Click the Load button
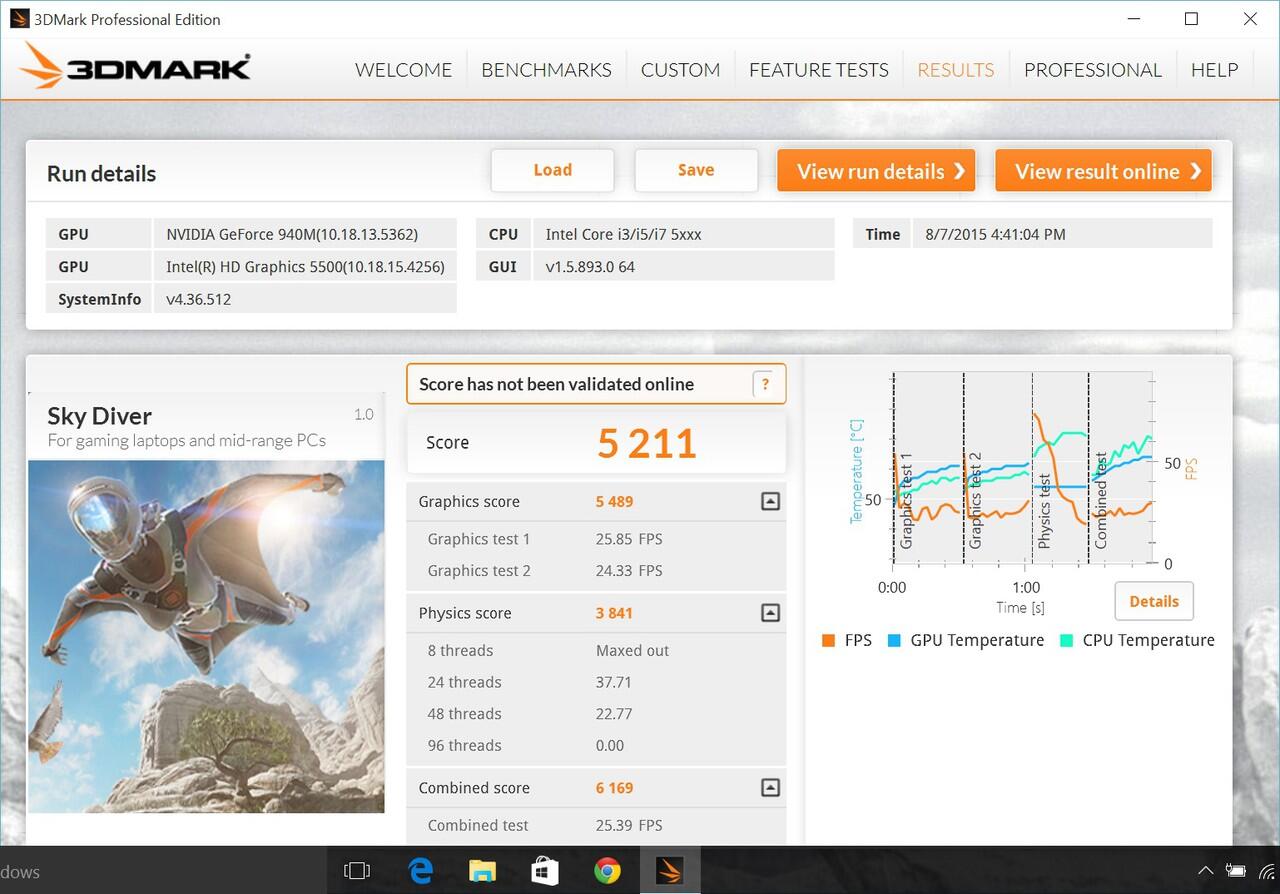 pyautogui.click(x=552, y=170)
